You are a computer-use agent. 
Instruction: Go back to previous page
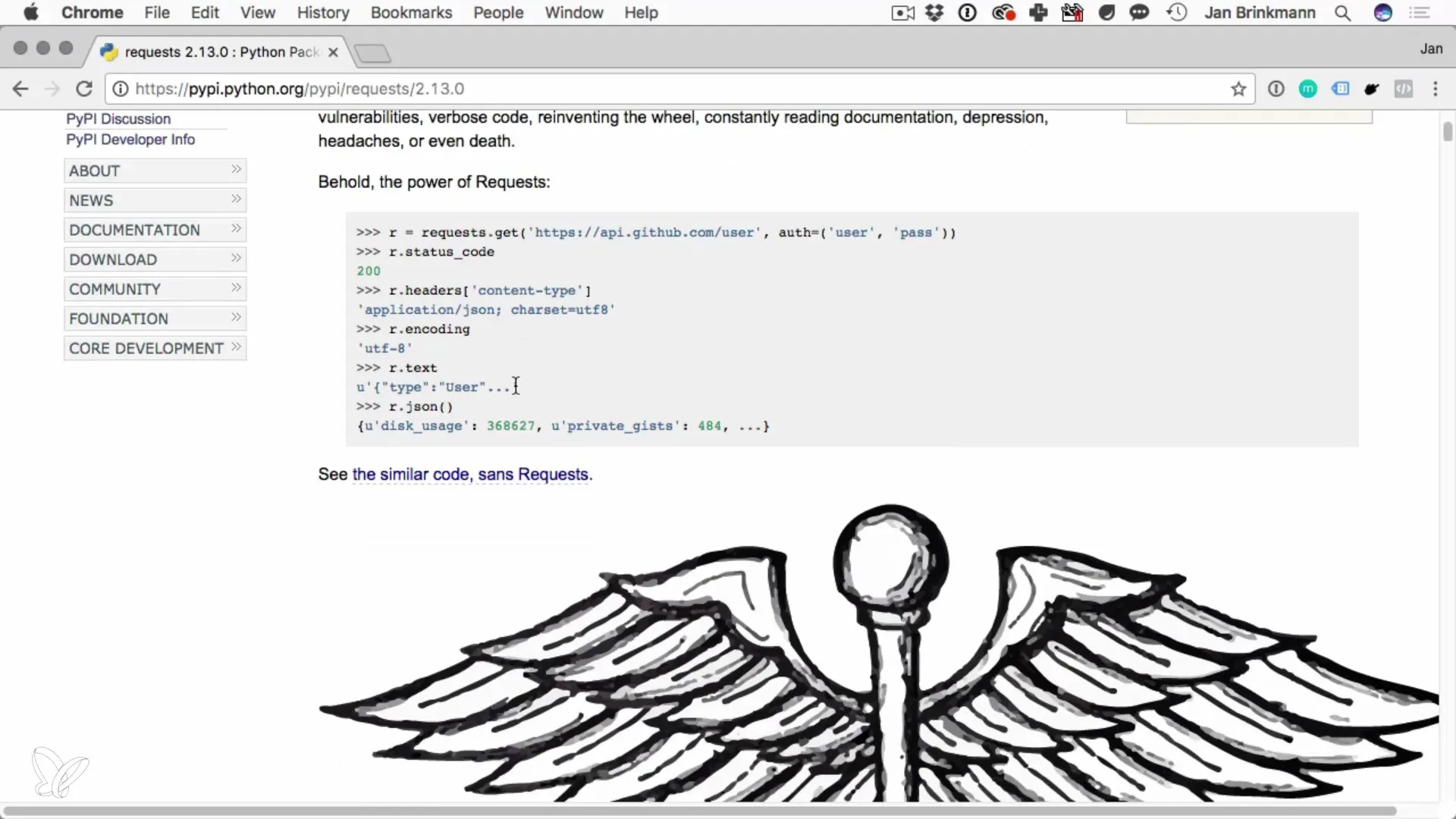(20, 89)
